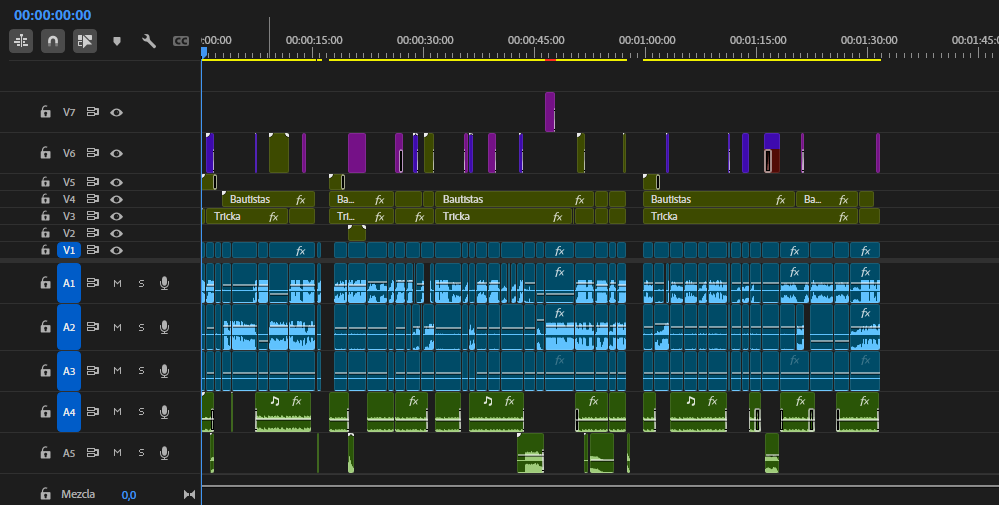
Task: Enable voice-over record on track A1
Action: pos(164,283)
